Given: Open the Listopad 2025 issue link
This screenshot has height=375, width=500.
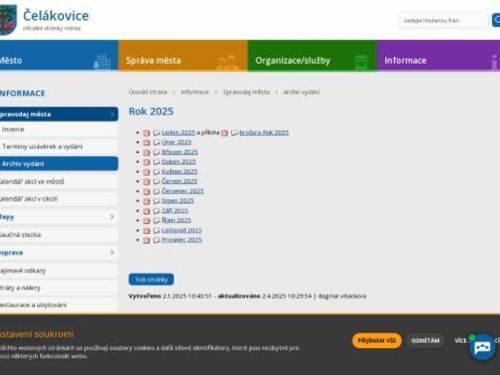Looking at the screenshot, I should pyautogui.click(x=182, y=230).
